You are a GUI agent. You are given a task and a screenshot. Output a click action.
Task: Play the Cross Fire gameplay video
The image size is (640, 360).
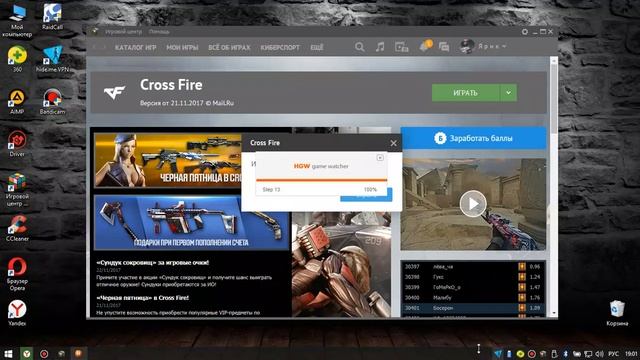pos(473,204)
